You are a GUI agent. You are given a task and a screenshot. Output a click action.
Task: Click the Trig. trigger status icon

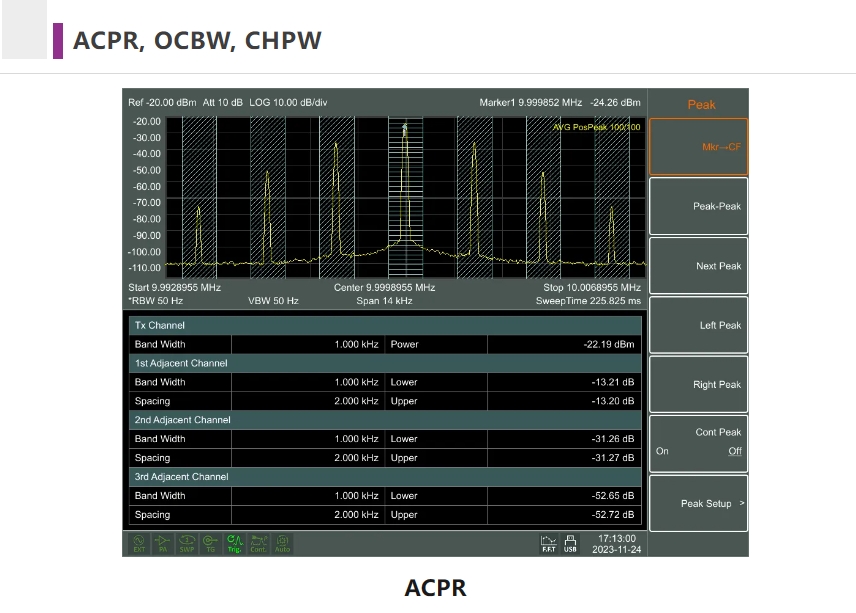pos(235,543)
